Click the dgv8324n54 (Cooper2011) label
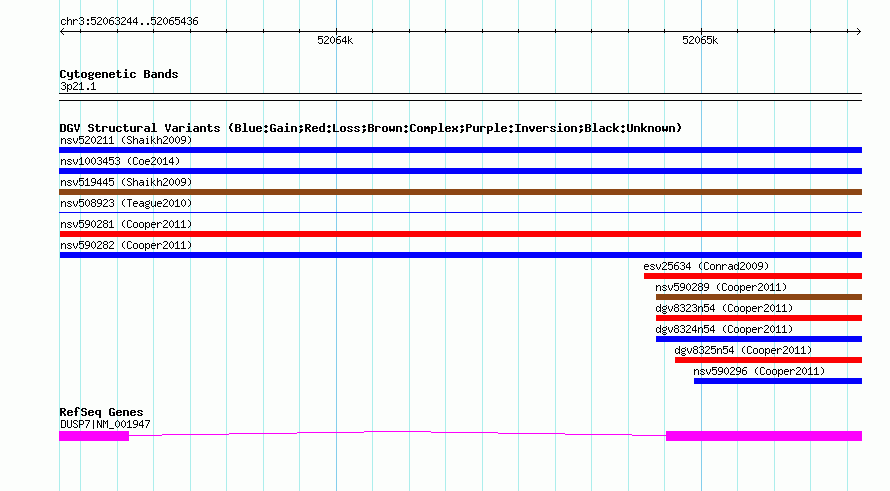The height and width of the screenshot is (491, 890). click(x=724, y=329)
